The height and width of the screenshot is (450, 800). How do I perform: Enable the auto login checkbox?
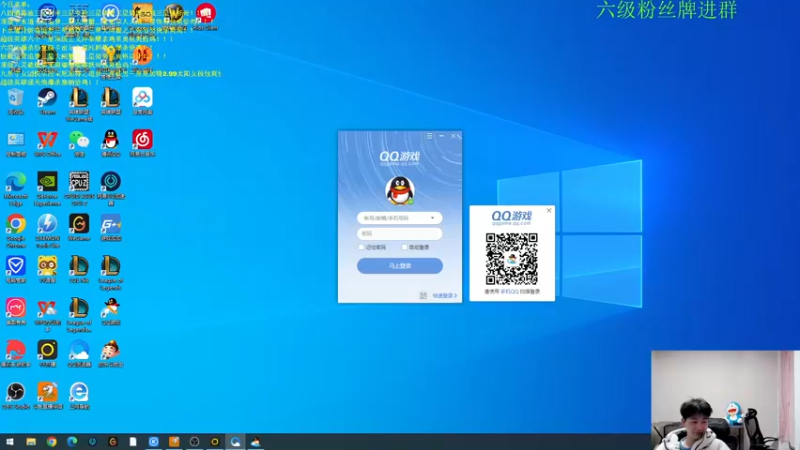point(404,247)
